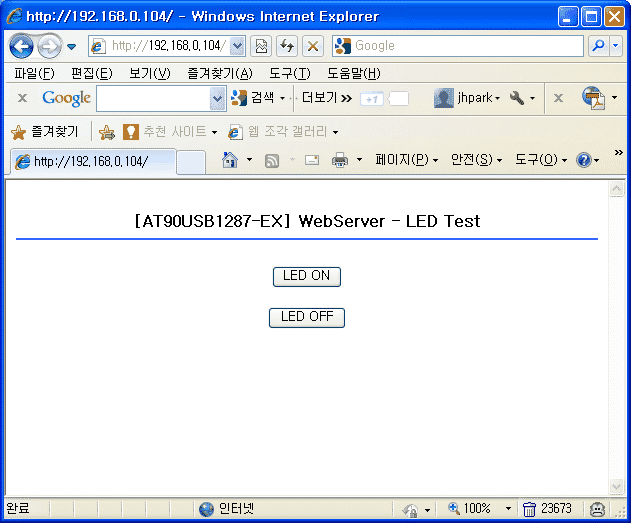Click the scrollbar down arrow

(x=617, y=487)
